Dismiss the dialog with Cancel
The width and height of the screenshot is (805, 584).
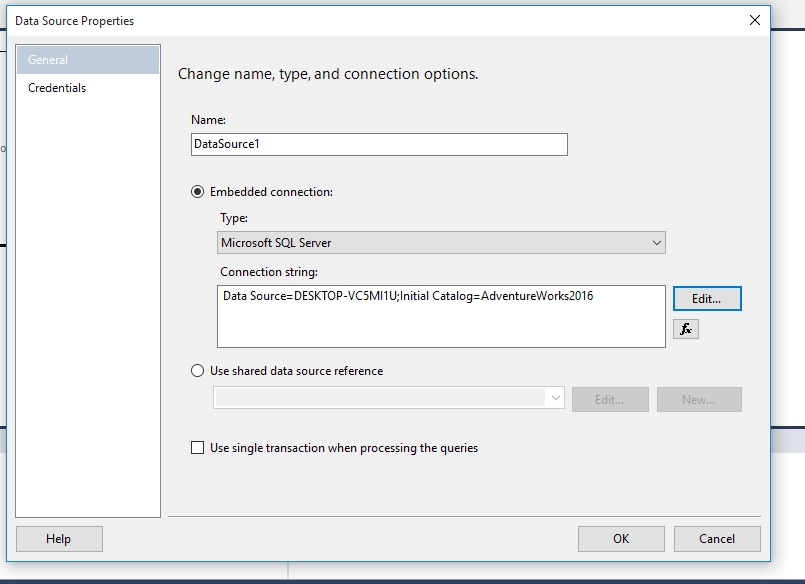point(716,538)
